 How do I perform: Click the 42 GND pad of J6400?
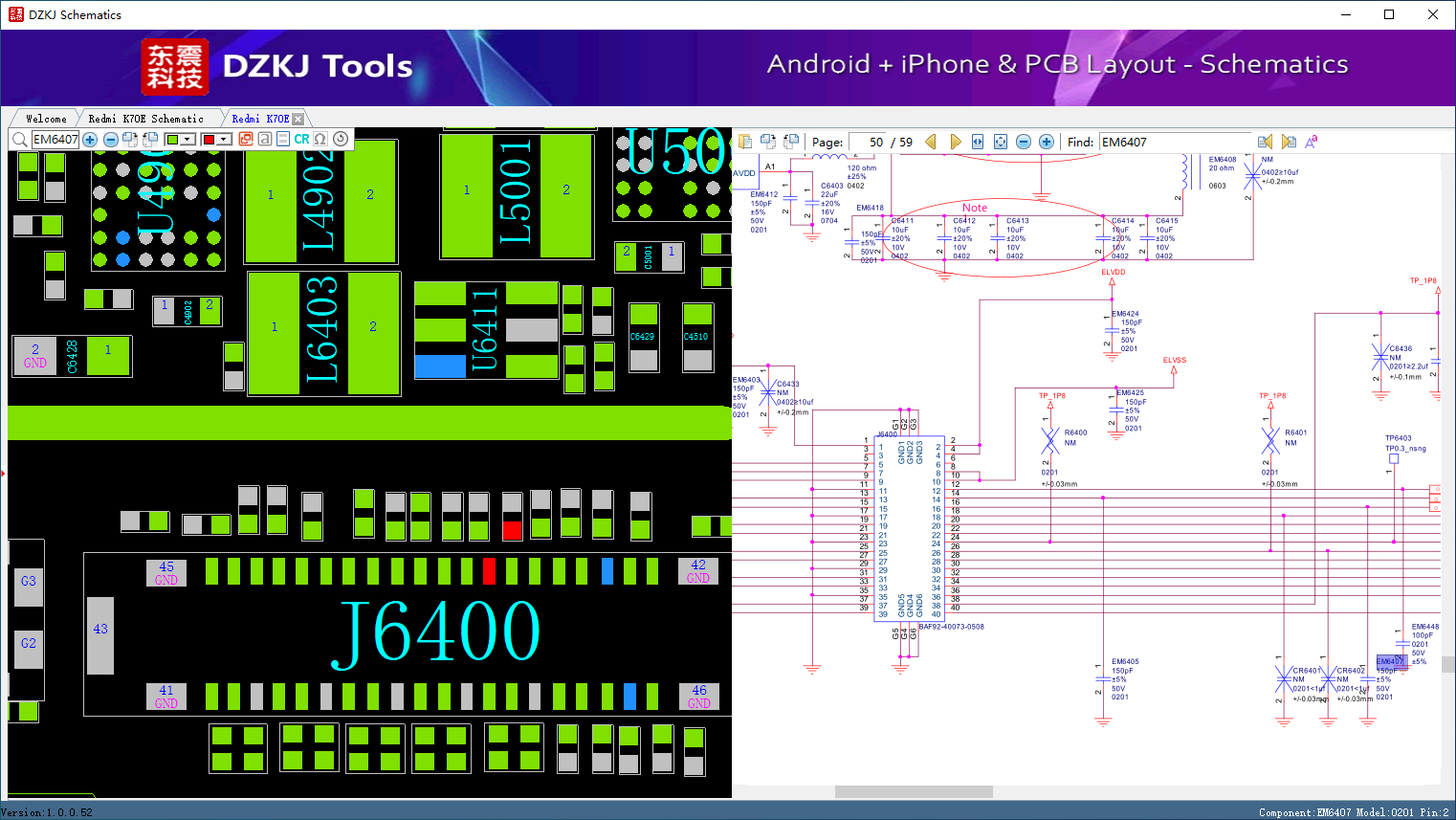click(x=698, y=571)
